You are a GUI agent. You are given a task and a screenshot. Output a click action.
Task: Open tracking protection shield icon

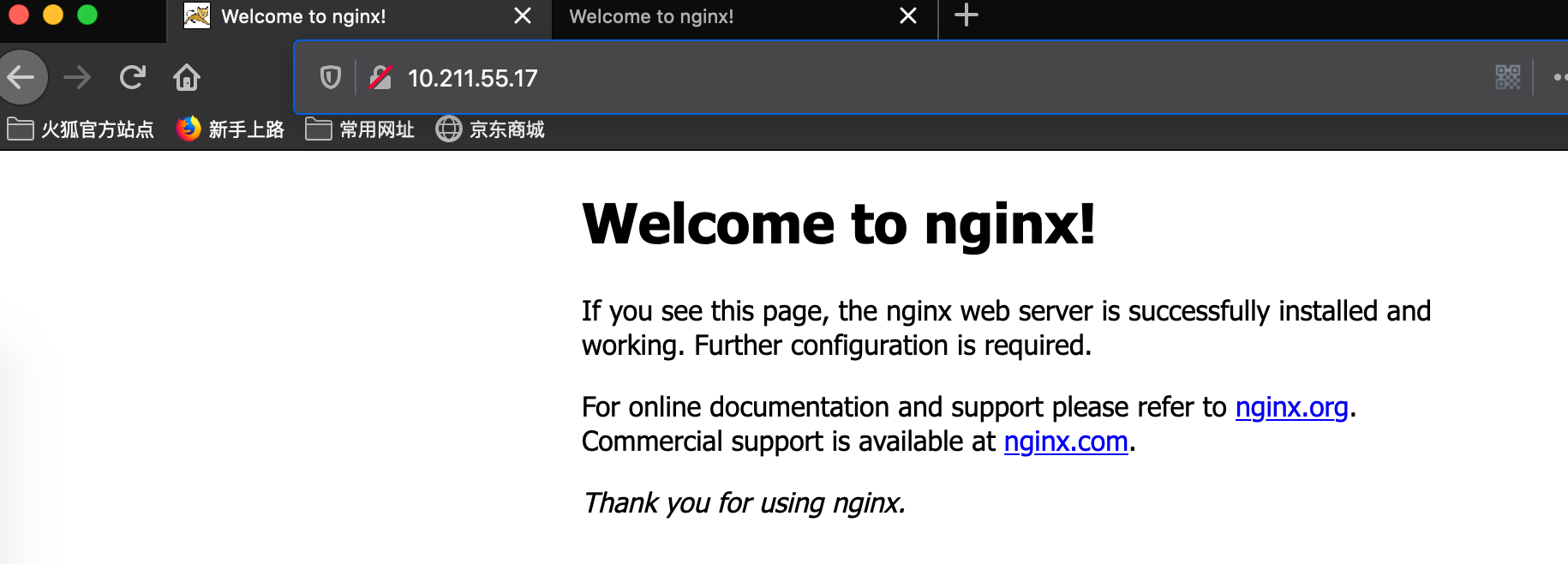point(330,77)
